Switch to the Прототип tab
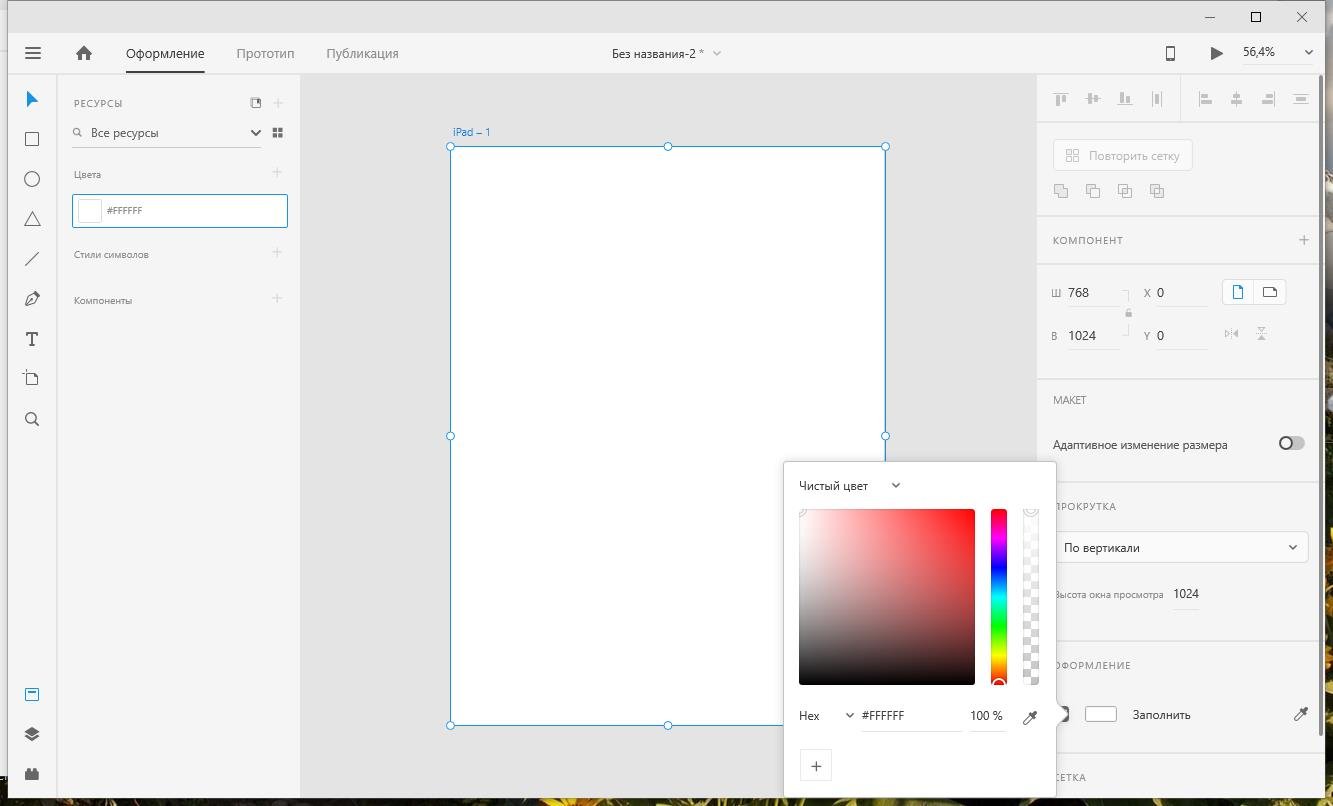Screen dimensions: 1333x806 coord(265,53)
